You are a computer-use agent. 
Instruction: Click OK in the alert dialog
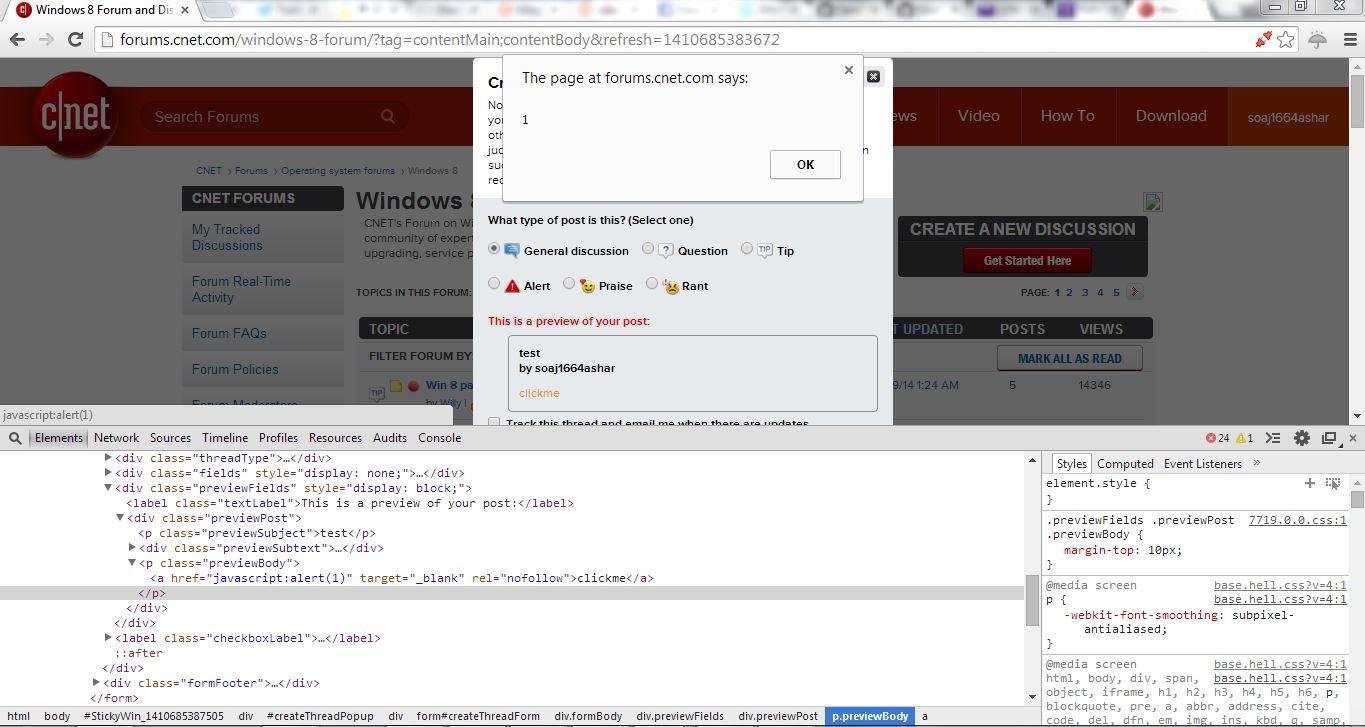805,165
